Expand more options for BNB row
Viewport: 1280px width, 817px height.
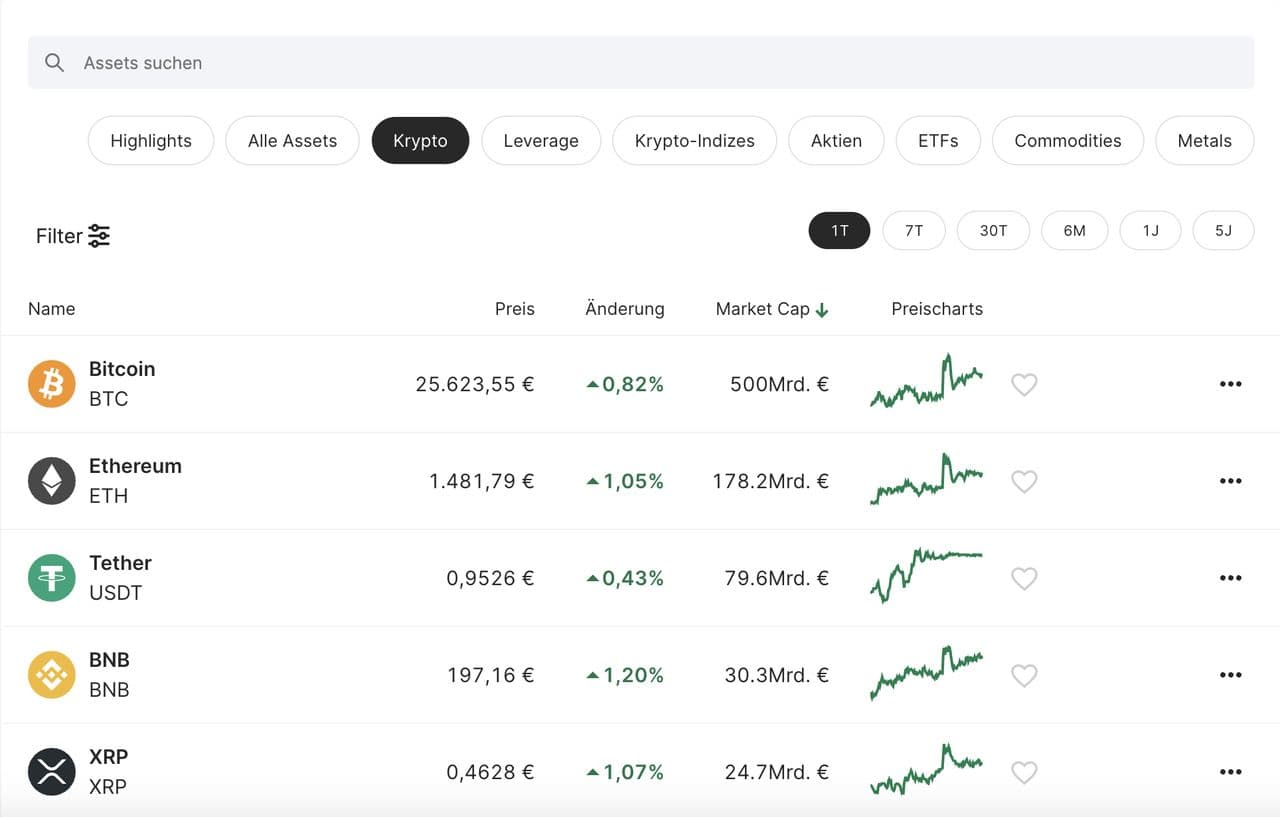tap(1230, 675)
